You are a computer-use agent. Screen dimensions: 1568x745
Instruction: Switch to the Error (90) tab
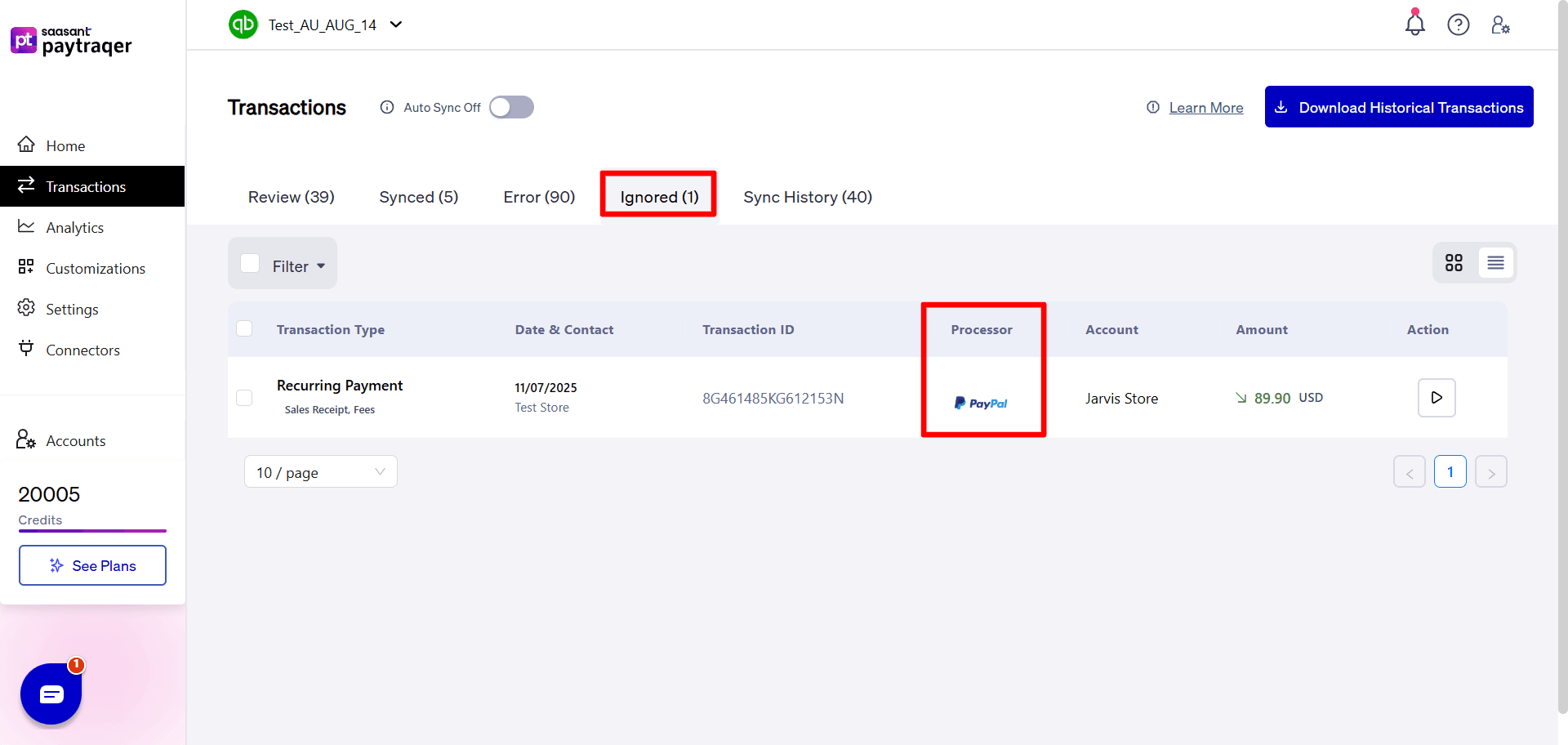(539, 196)
